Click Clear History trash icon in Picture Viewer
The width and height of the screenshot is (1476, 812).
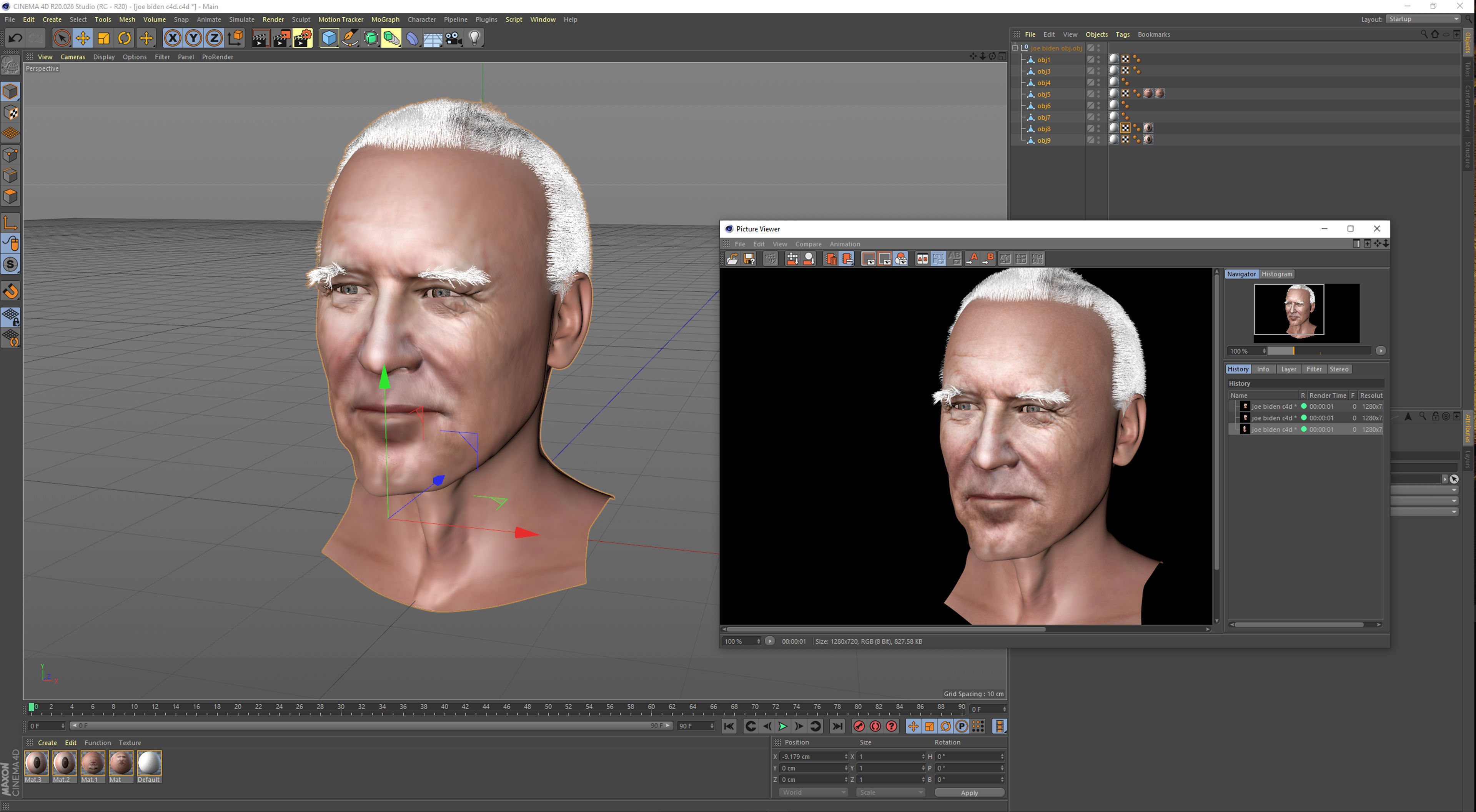830,259
